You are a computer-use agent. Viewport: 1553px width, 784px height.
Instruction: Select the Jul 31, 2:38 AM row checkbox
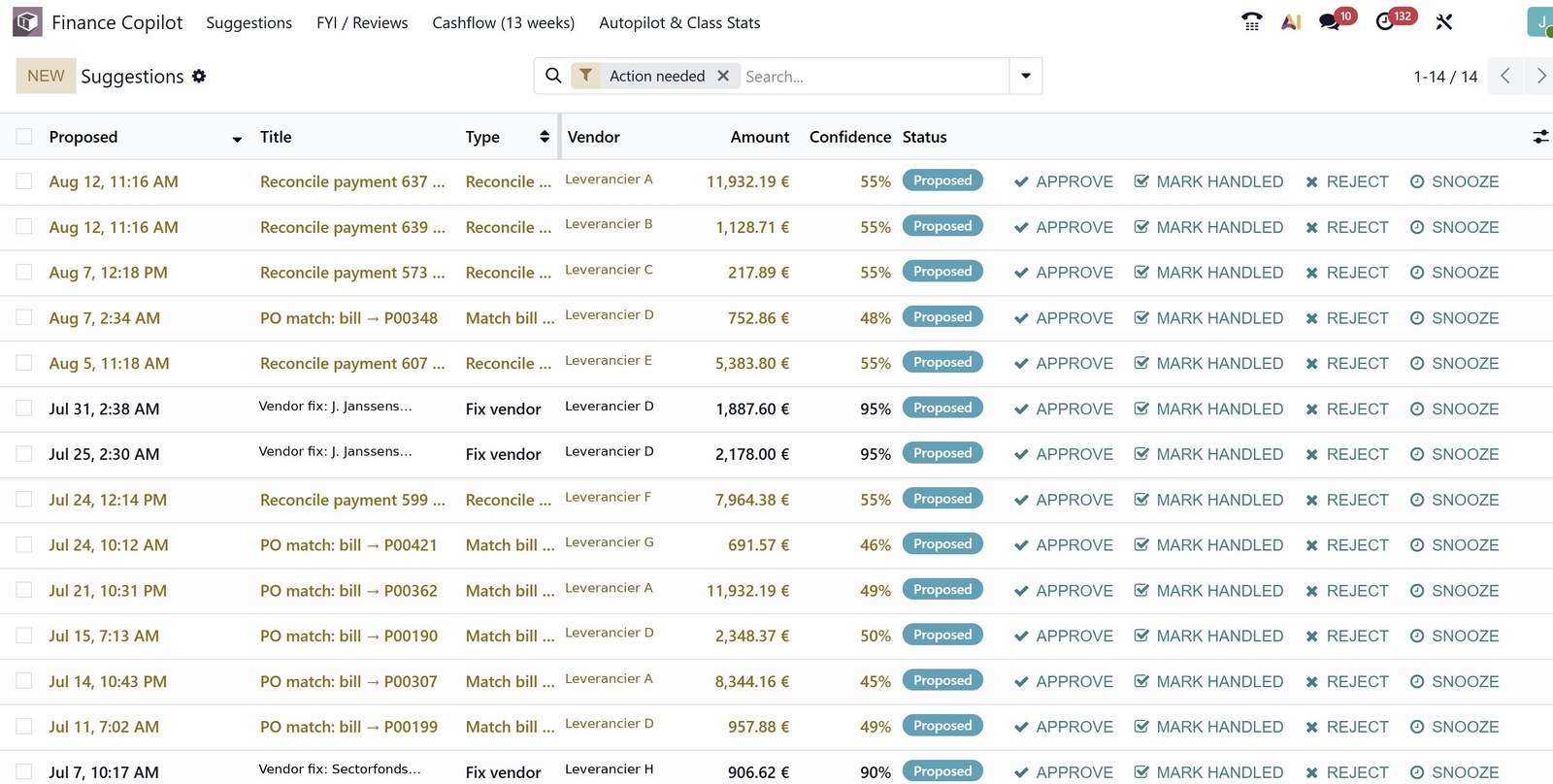coord(24,408)
